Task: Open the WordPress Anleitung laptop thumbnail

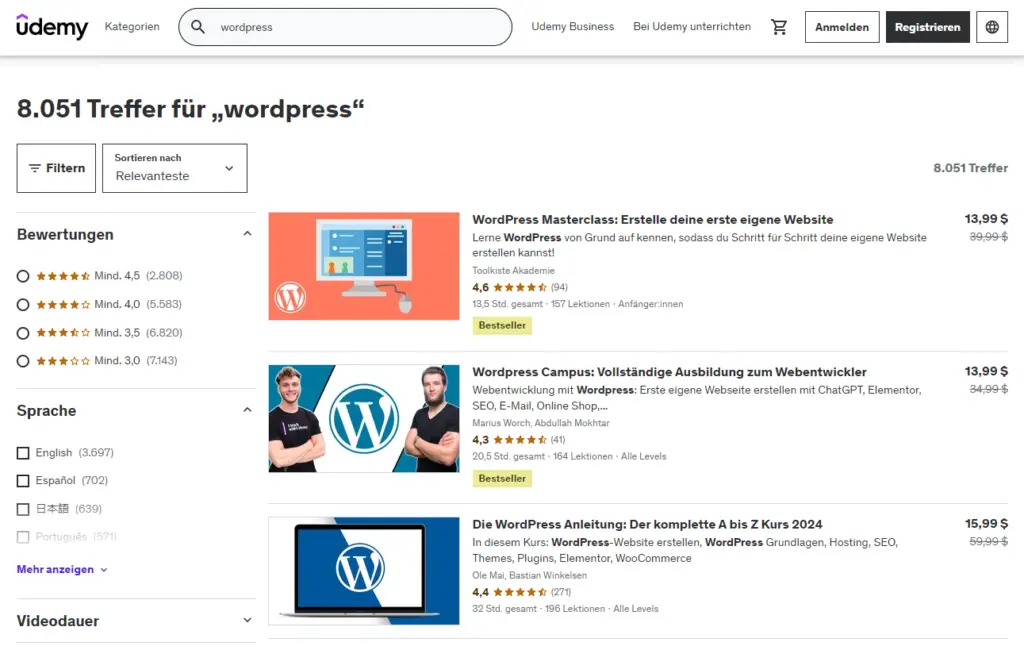Action: (x=364, y=571)
